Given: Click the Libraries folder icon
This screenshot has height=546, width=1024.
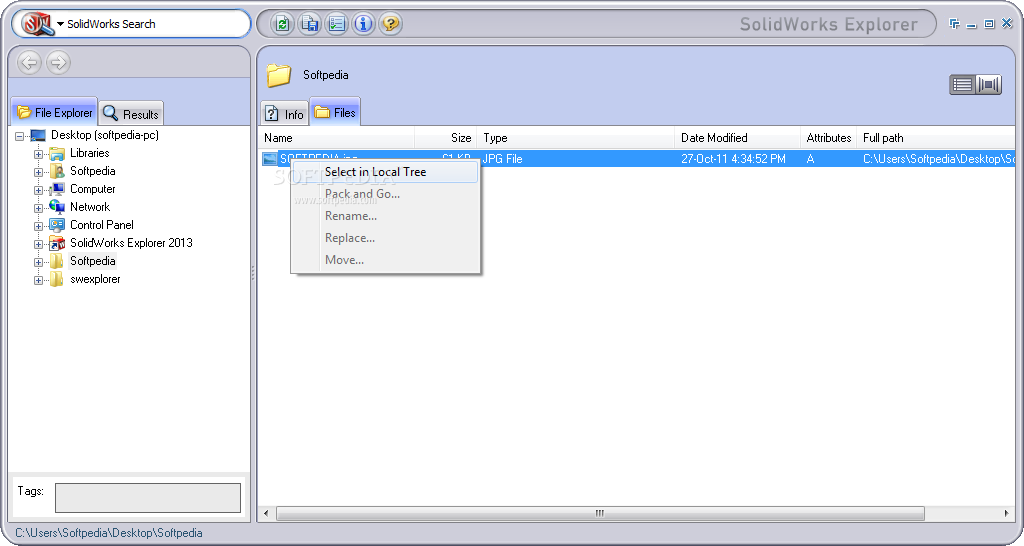Looking at the screenshot, I should [x=57, y=153].
